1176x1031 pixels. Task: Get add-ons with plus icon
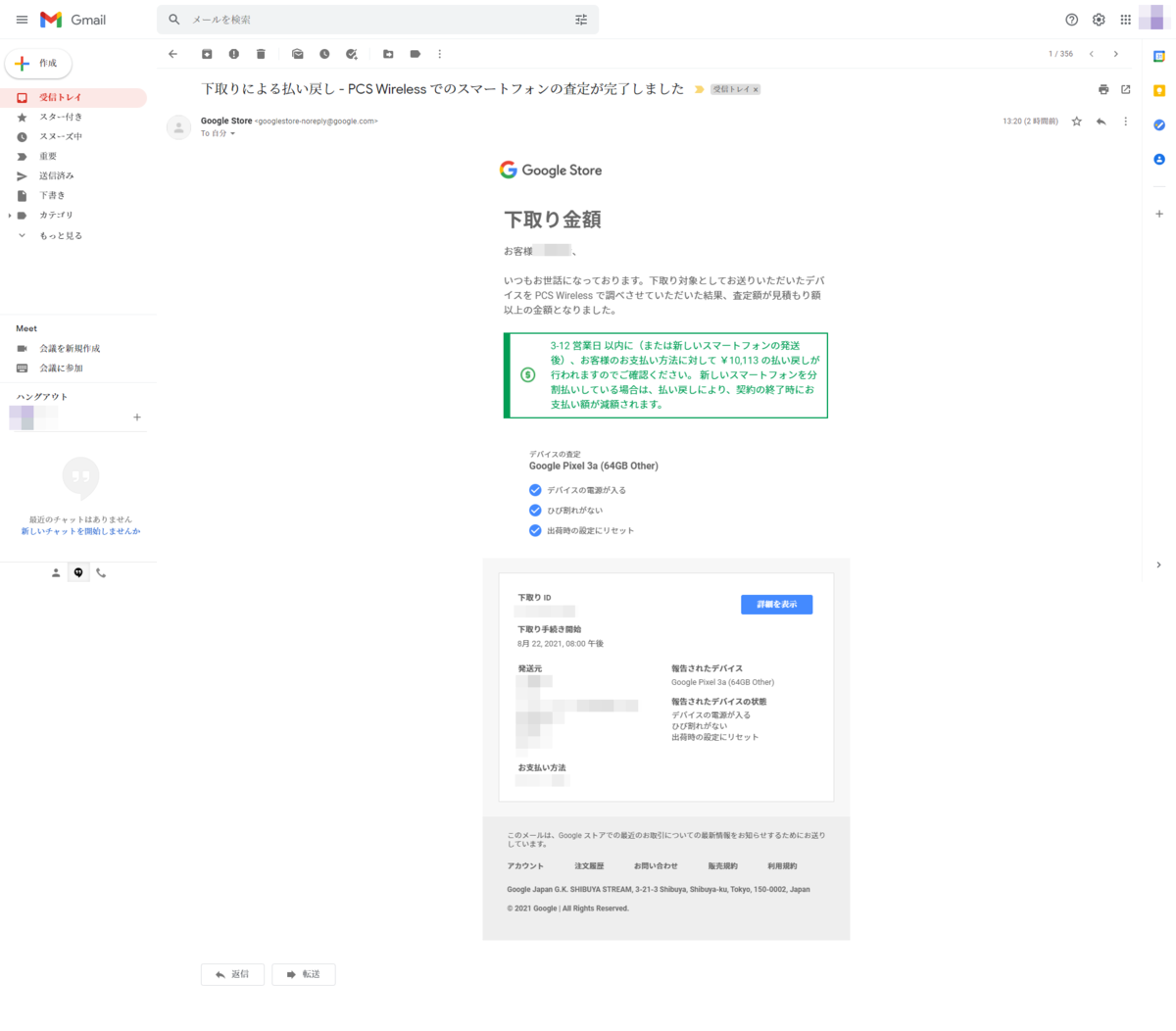point(1159,214)
